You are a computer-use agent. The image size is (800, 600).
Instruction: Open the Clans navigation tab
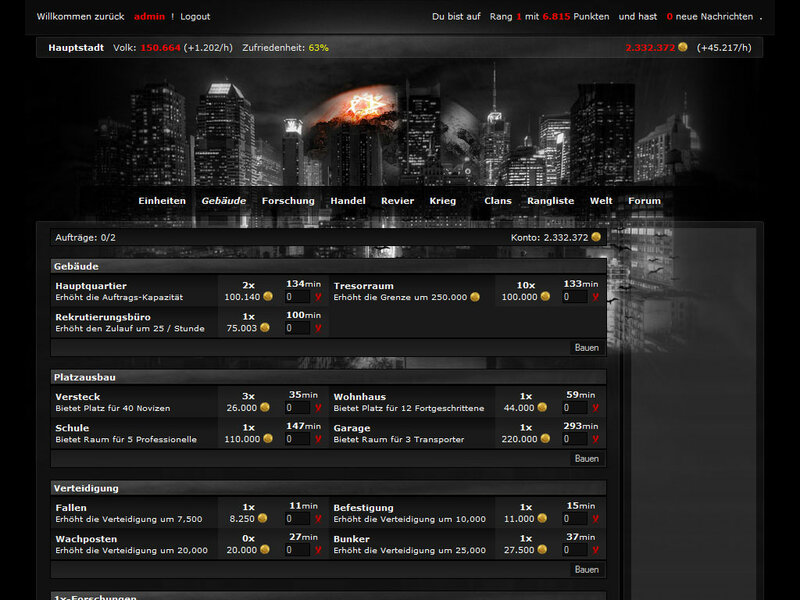pyautogui.click(x=497, y=200)
